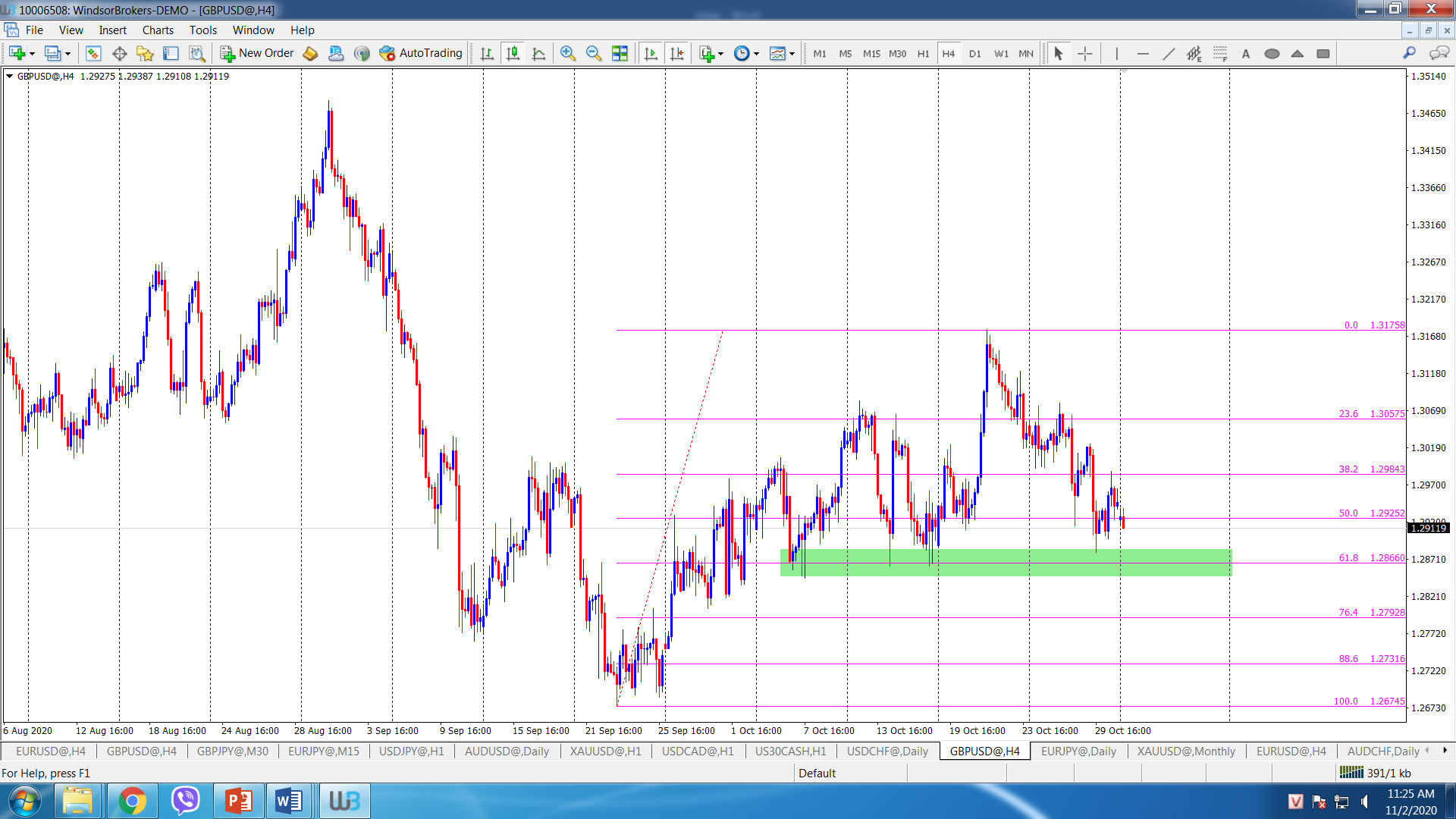Set timeframe to M1
Viewport: 1456px width, 819px height.
point(820,54)
